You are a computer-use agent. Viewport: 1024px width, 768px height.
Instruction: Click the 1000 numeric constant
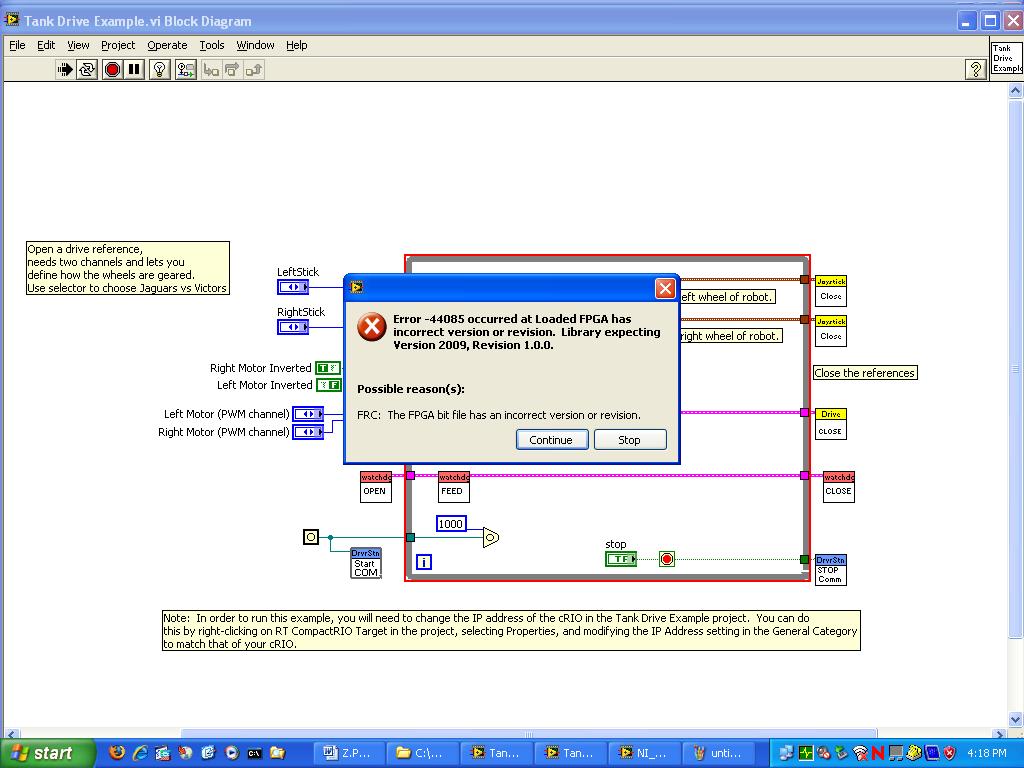(451, 524)
